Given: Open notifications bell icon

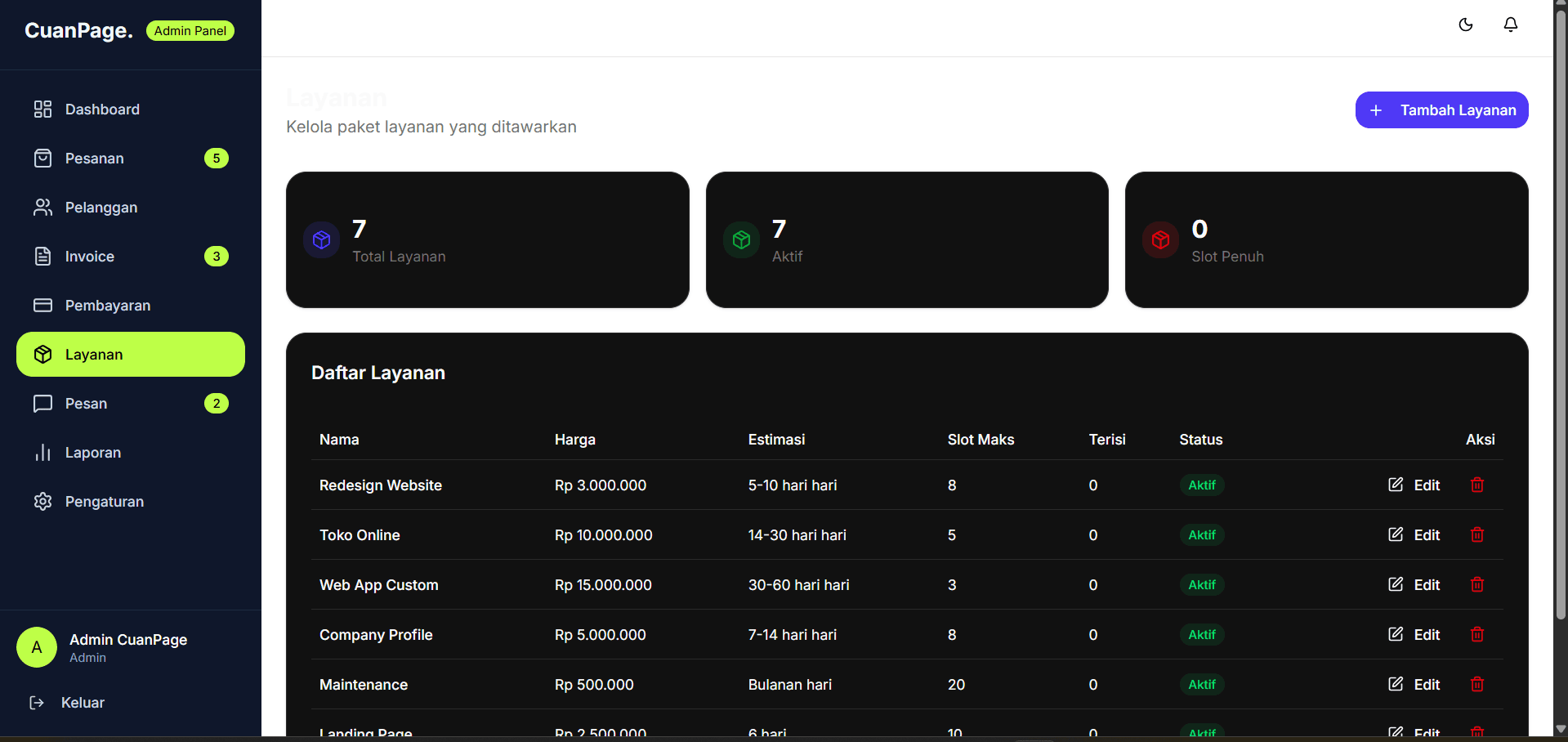Looking at the screenshot, I should [1511, 25].
